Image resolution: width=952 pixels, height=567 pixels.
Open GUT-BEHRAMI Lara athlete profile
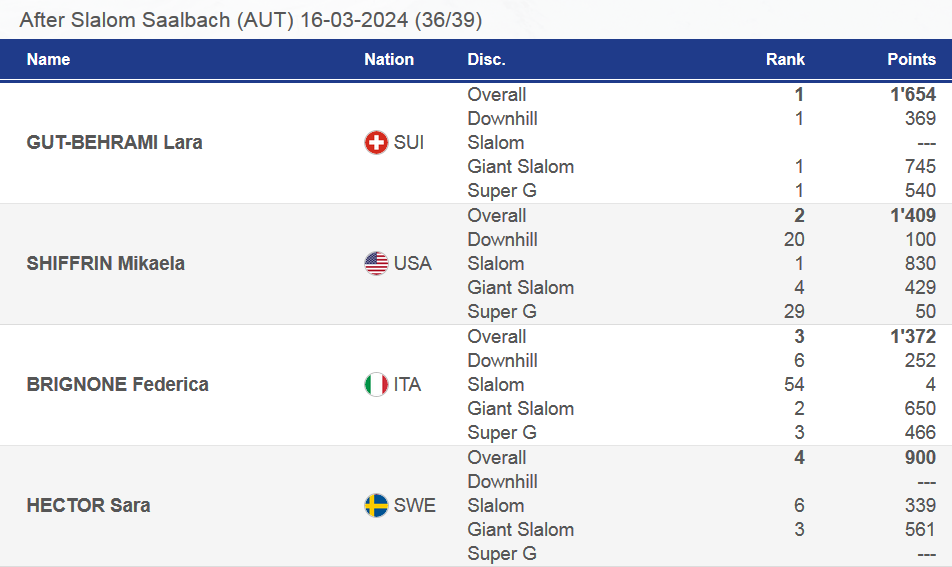pos(114,143)
